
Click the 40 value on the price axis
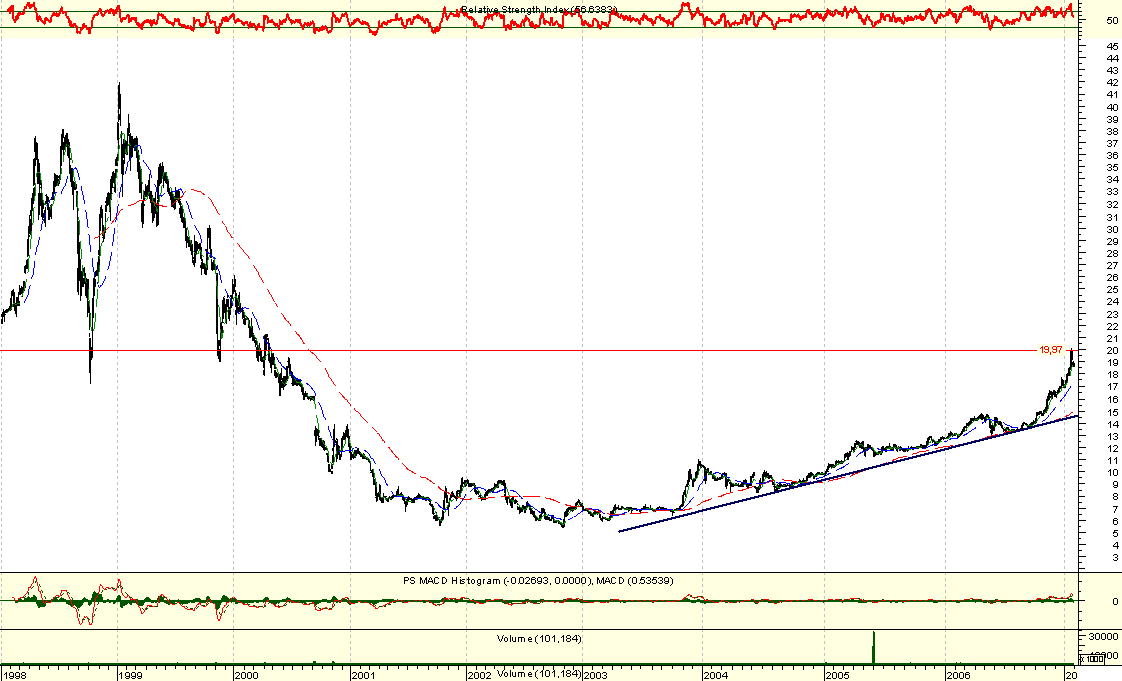click(x=1113, y=107)
